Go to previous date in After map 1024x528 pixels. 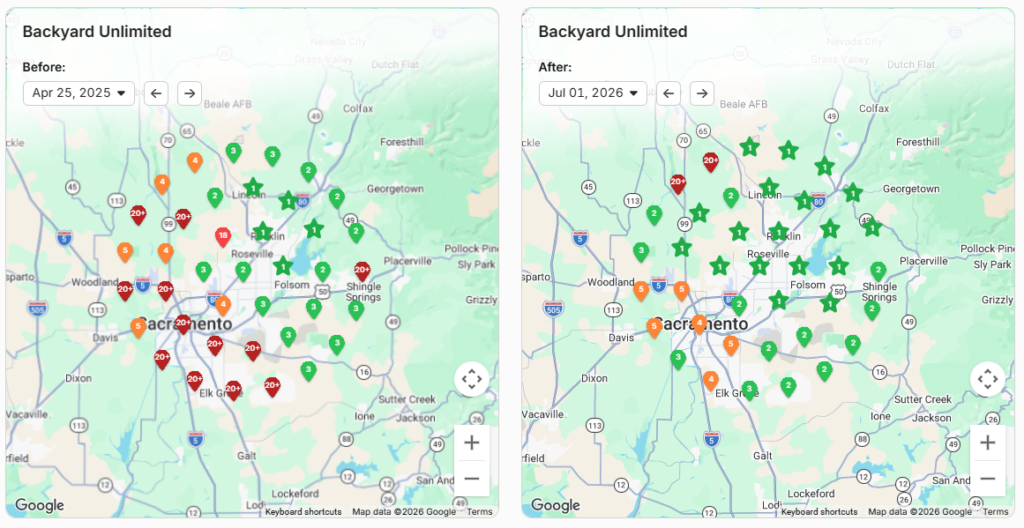pos(668,93)
